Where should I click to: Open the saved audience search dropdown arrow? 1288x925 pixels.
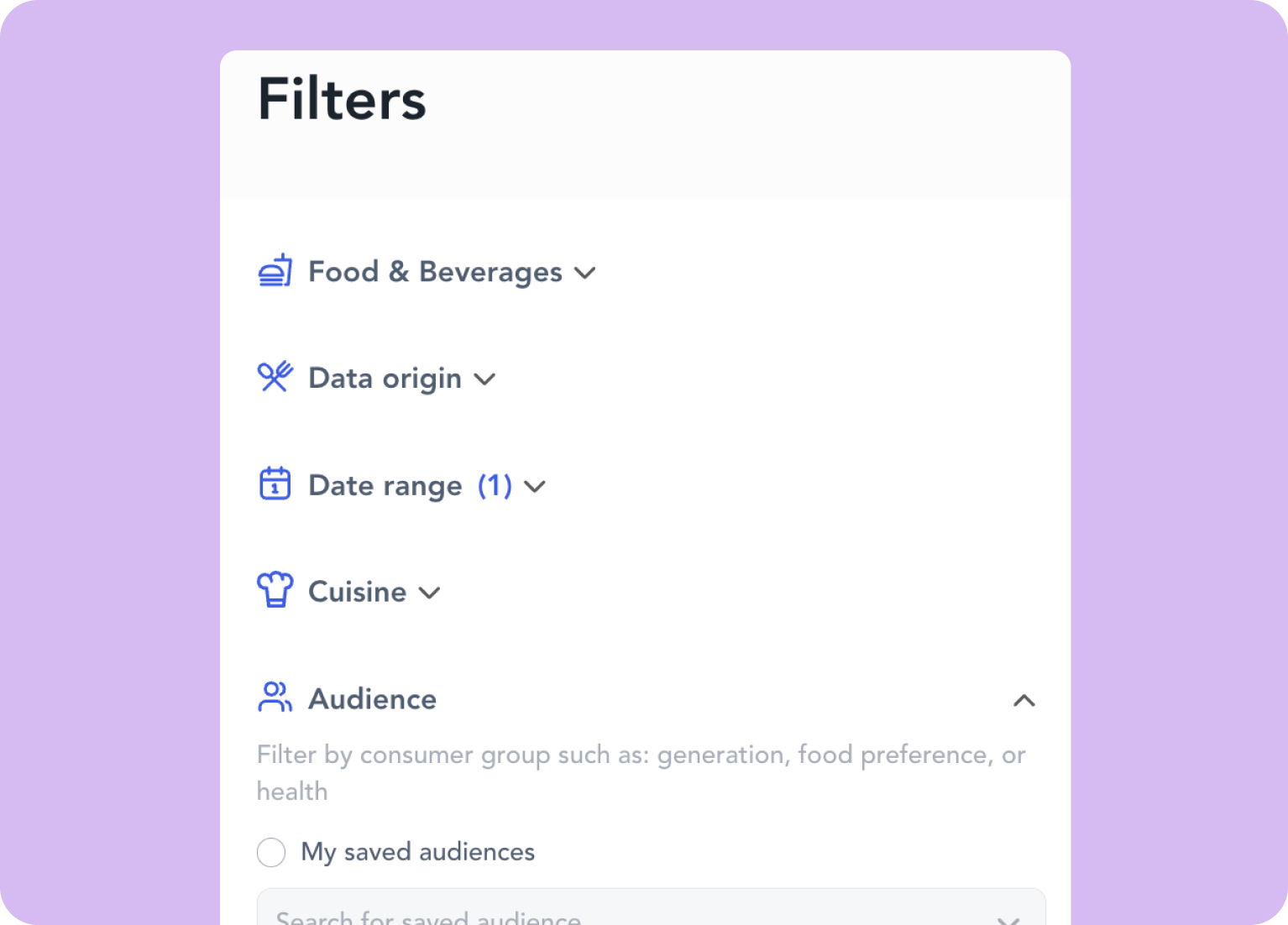[x=1011, y=918]
